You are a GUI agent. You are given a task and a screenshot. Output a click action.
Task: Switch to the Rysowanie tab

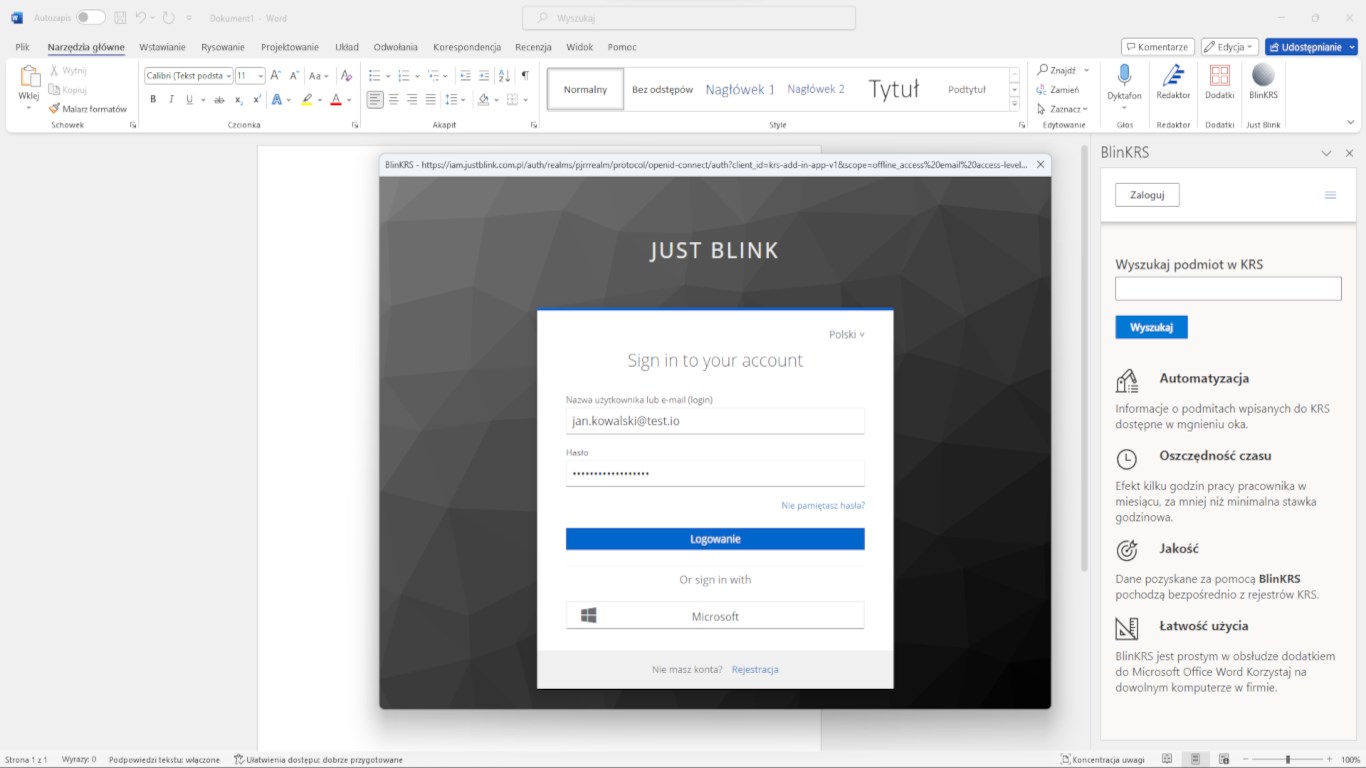coord(222,47)
